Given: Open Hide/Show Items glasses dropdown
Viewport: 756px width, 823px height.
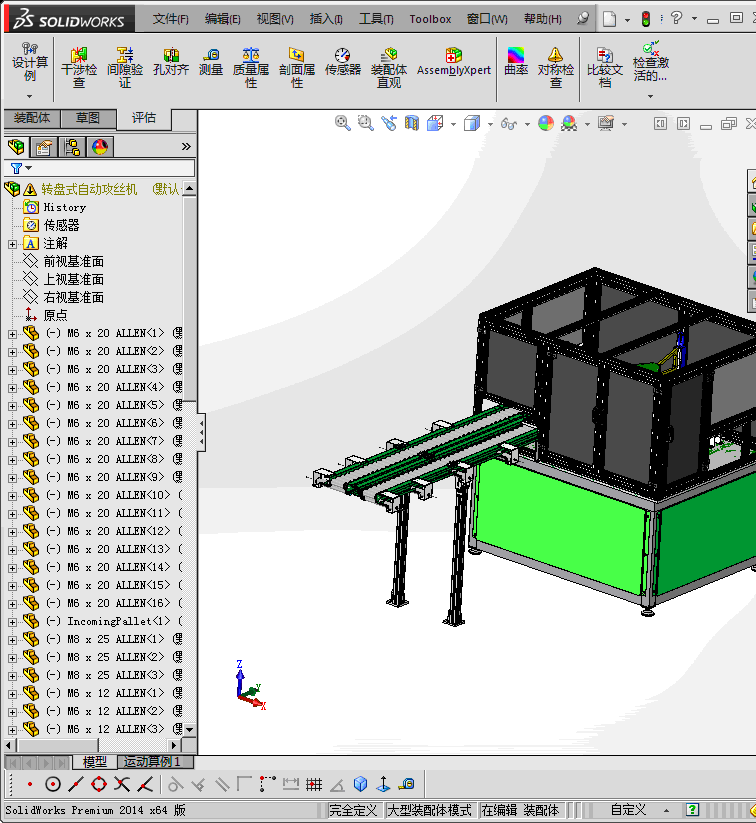Looking at the screenshot, I should tap(527, 124).
